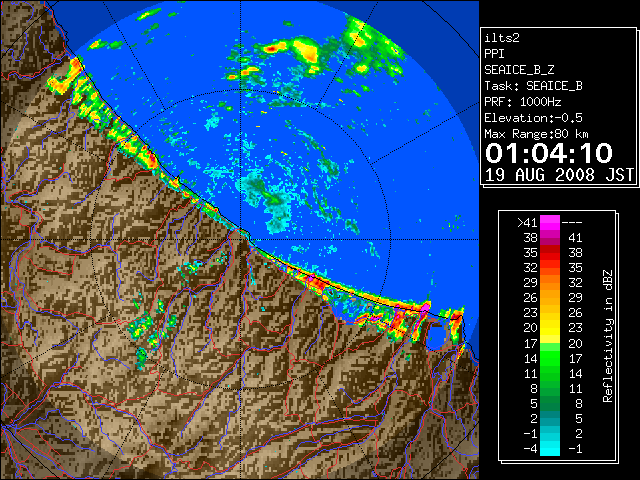Click the 'ilts2' site name text
This screenshot has height=480, width=640.
(x=502, y=38)
